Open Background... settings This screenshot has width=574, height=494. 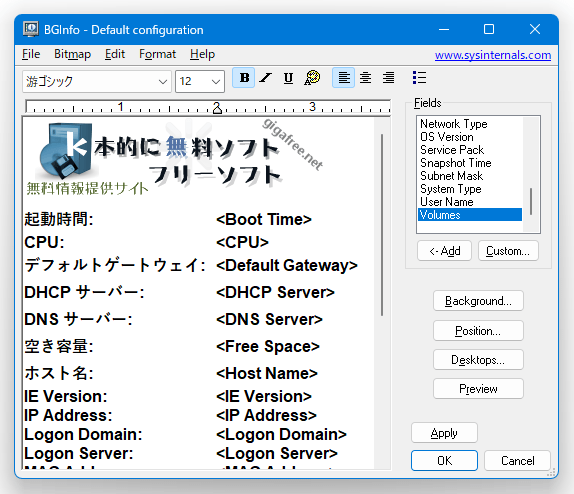click(478, 301)
